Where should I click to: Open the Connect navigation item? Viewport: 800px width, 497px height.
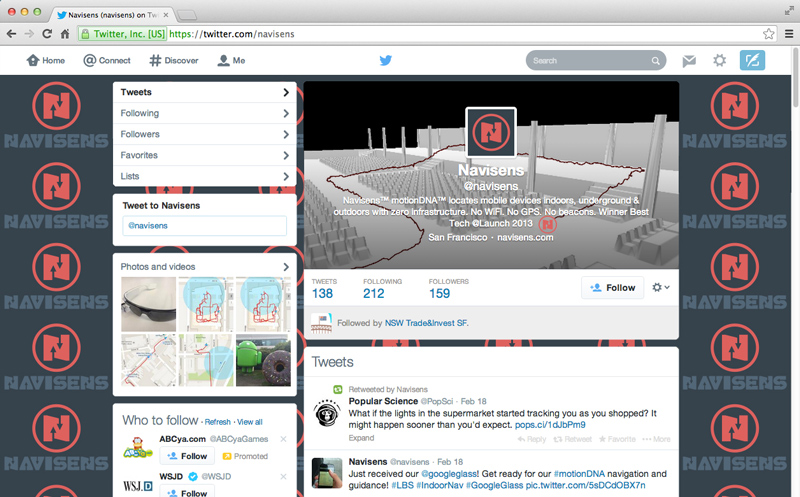point(107,60)
